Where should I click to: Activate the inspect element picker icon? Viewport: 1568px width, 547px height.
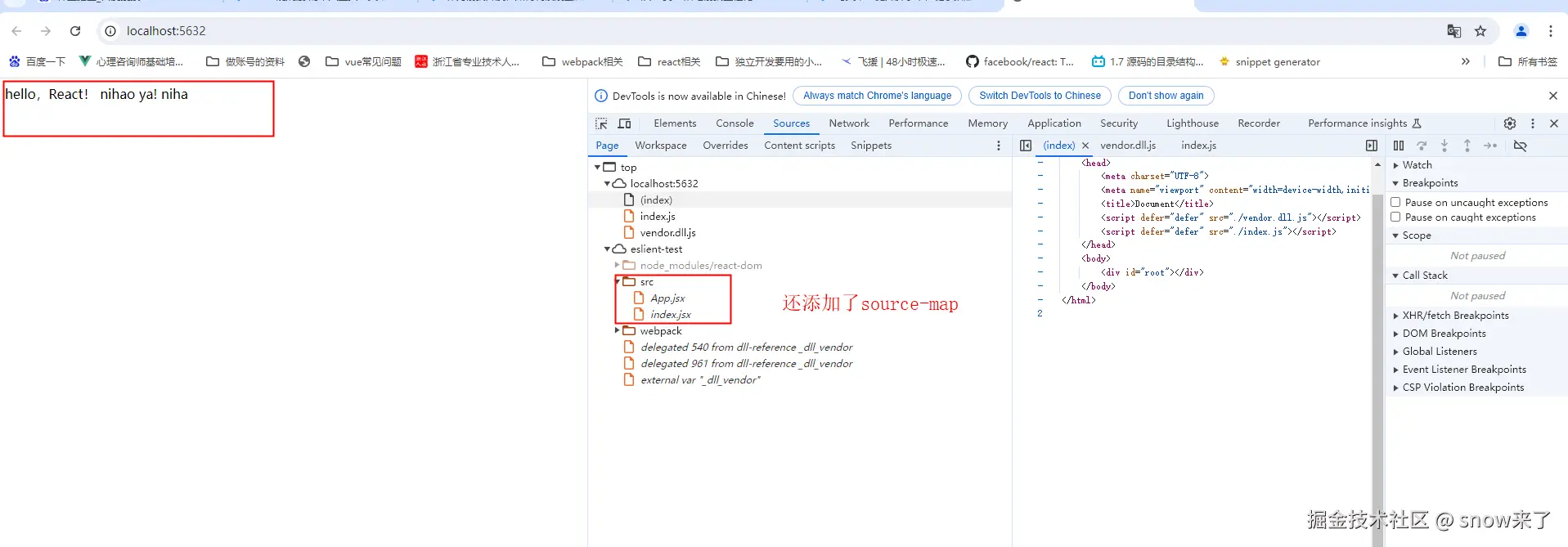click(601, 123)
